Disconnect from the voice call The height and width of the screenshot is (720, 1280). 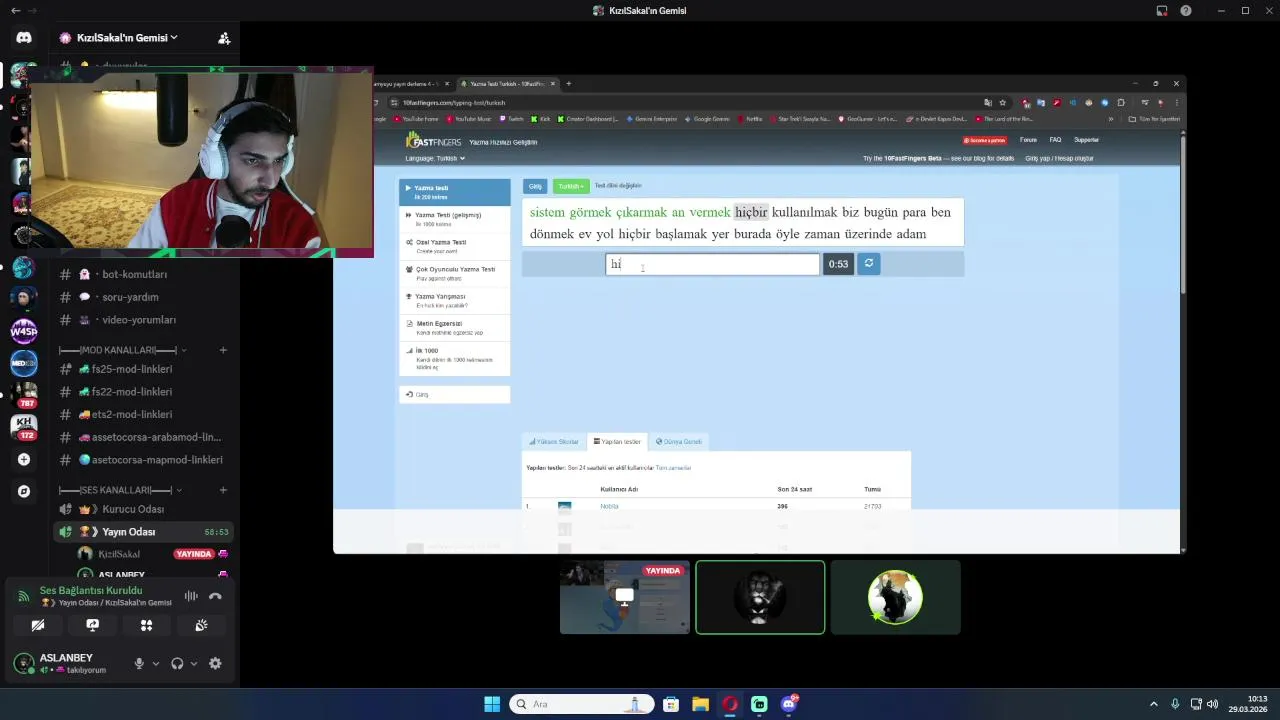click(x=215, y=596)
